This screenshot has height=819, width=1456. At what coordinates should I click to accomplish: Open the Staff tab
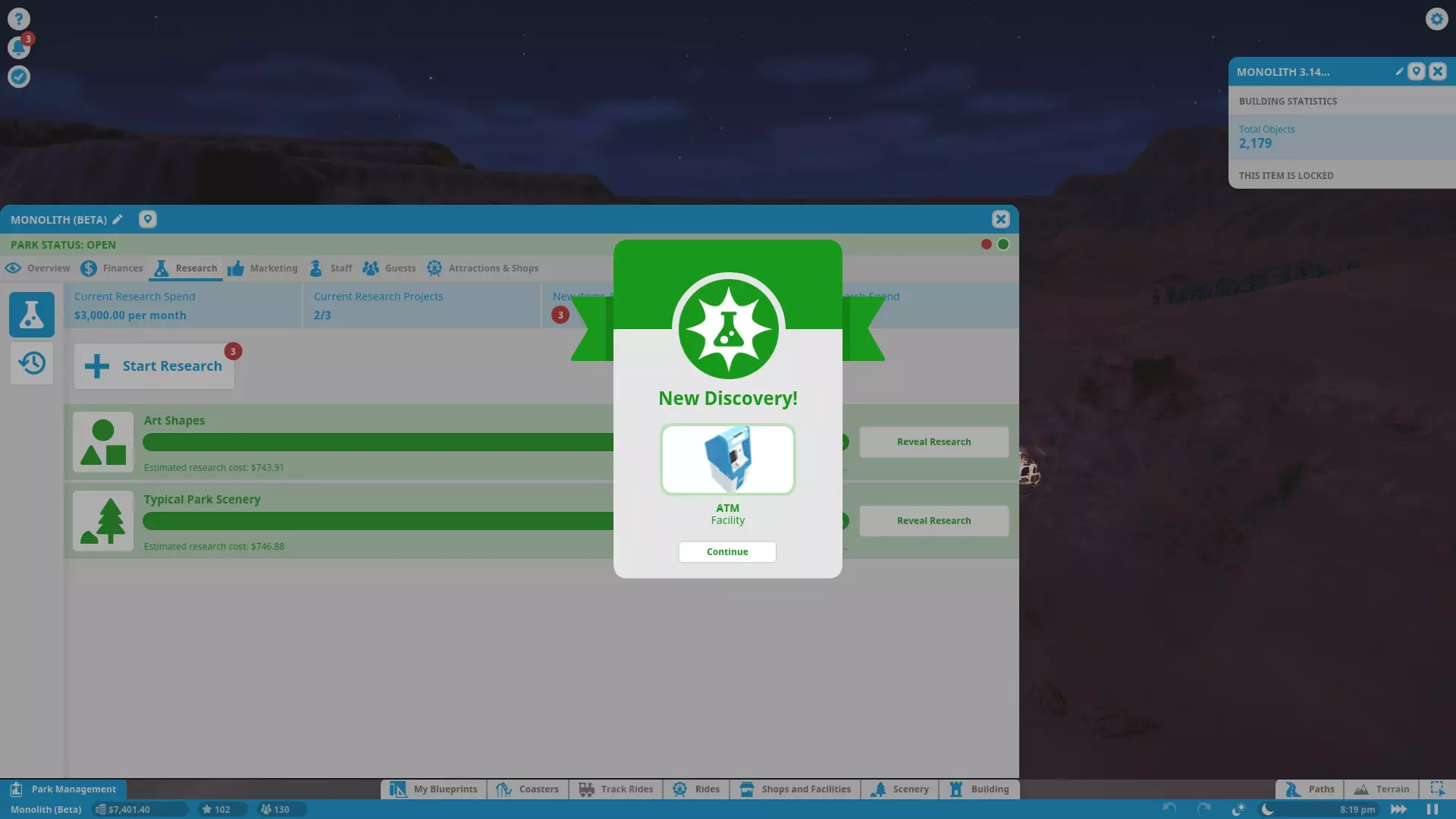point(331,268)
